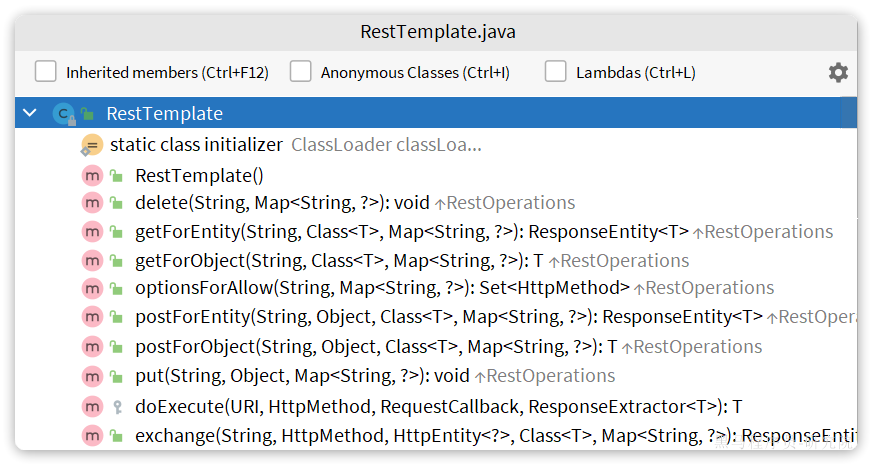Click the method icon beside RestTemplate() constructor
This screenshot has width=873, height=467.
click(92, 175)
